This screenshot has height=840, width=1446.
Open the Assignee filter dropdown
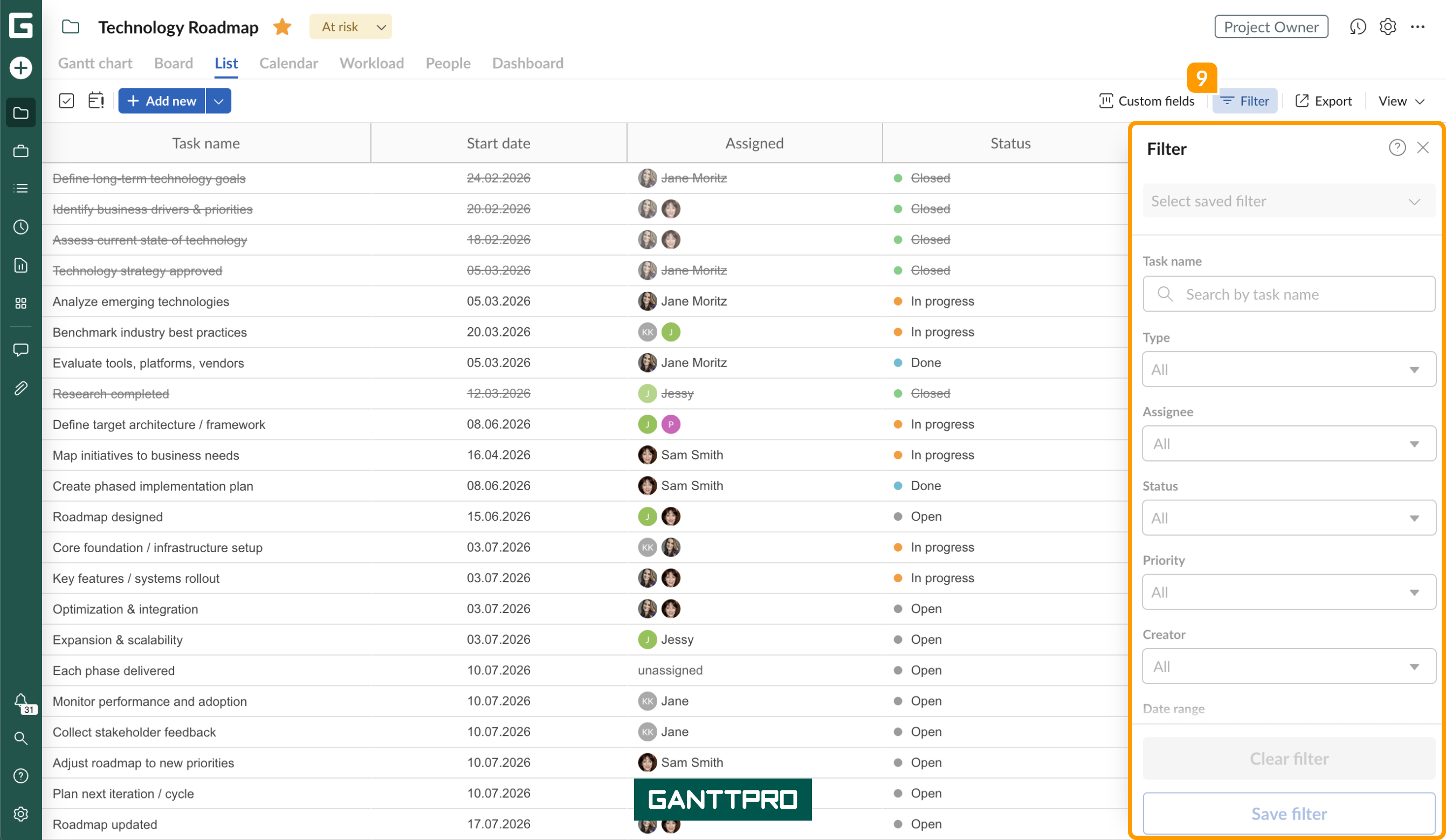point(1288,443)
